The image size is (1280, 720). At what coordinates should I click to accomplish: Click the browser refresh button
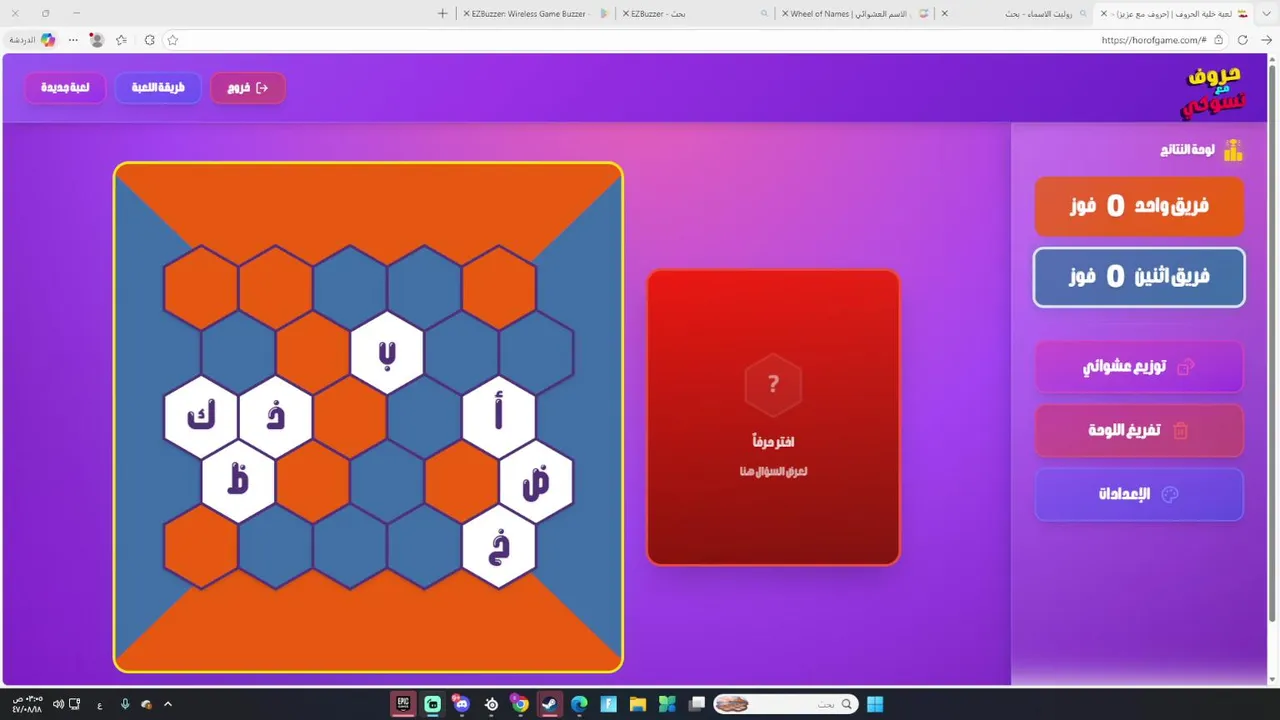point(1243,40)
